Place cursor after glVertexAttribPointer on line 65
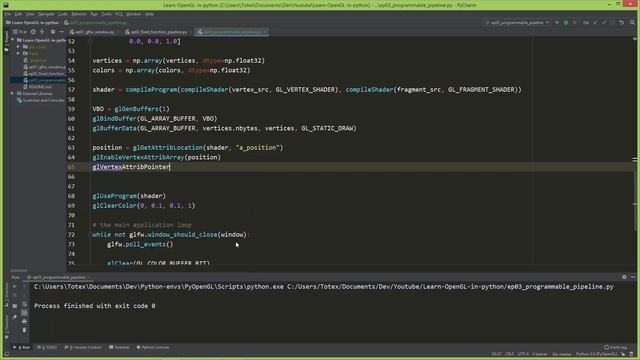640x360 pixels. point(169,167)
